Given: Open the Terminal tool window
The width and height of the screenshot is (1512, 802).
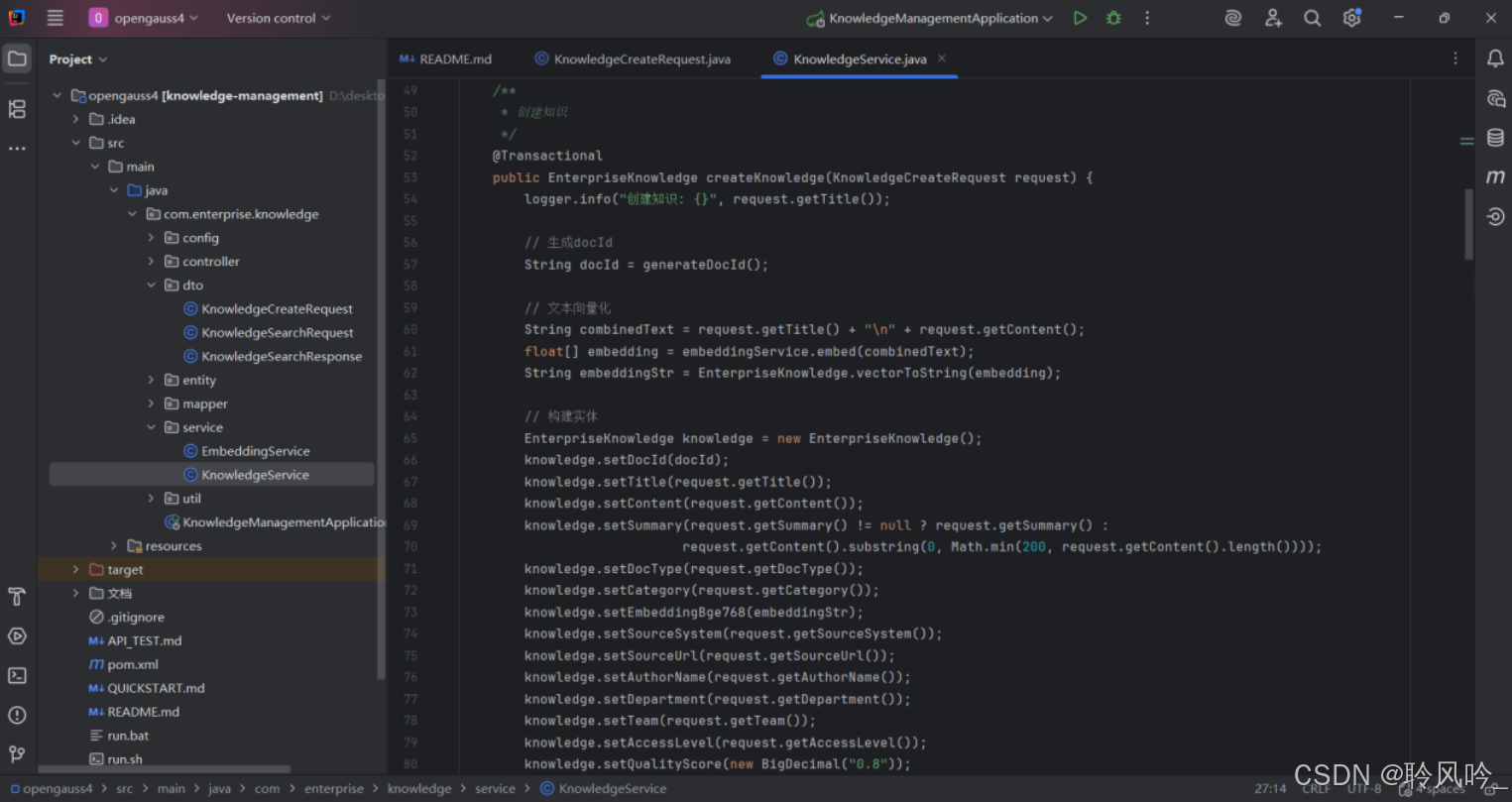Looking at the screenshot, I should [x=17, y=676].
